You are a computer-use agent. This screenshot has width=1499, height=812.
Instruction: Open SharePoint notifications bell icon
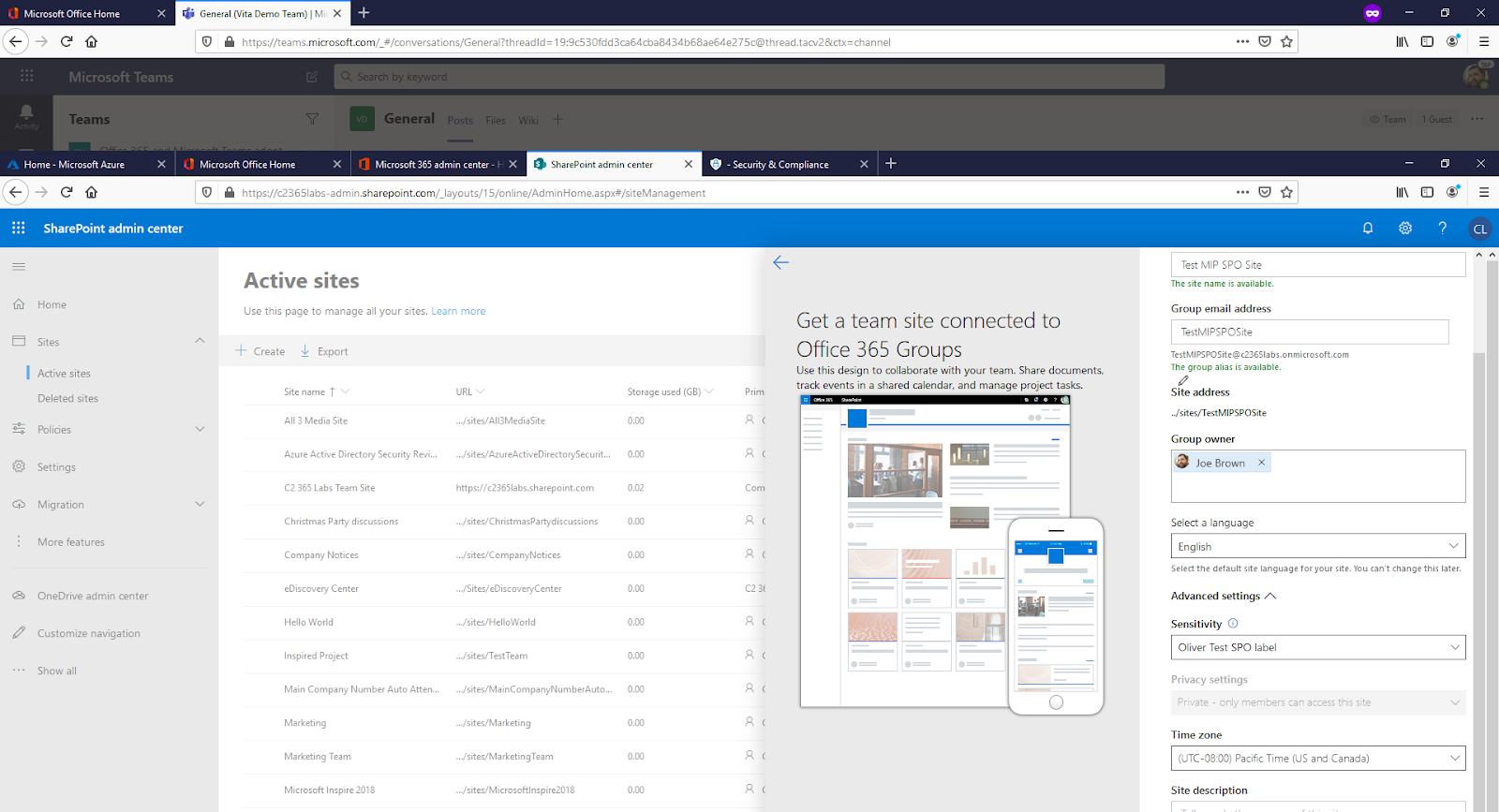click(1368, 229)
